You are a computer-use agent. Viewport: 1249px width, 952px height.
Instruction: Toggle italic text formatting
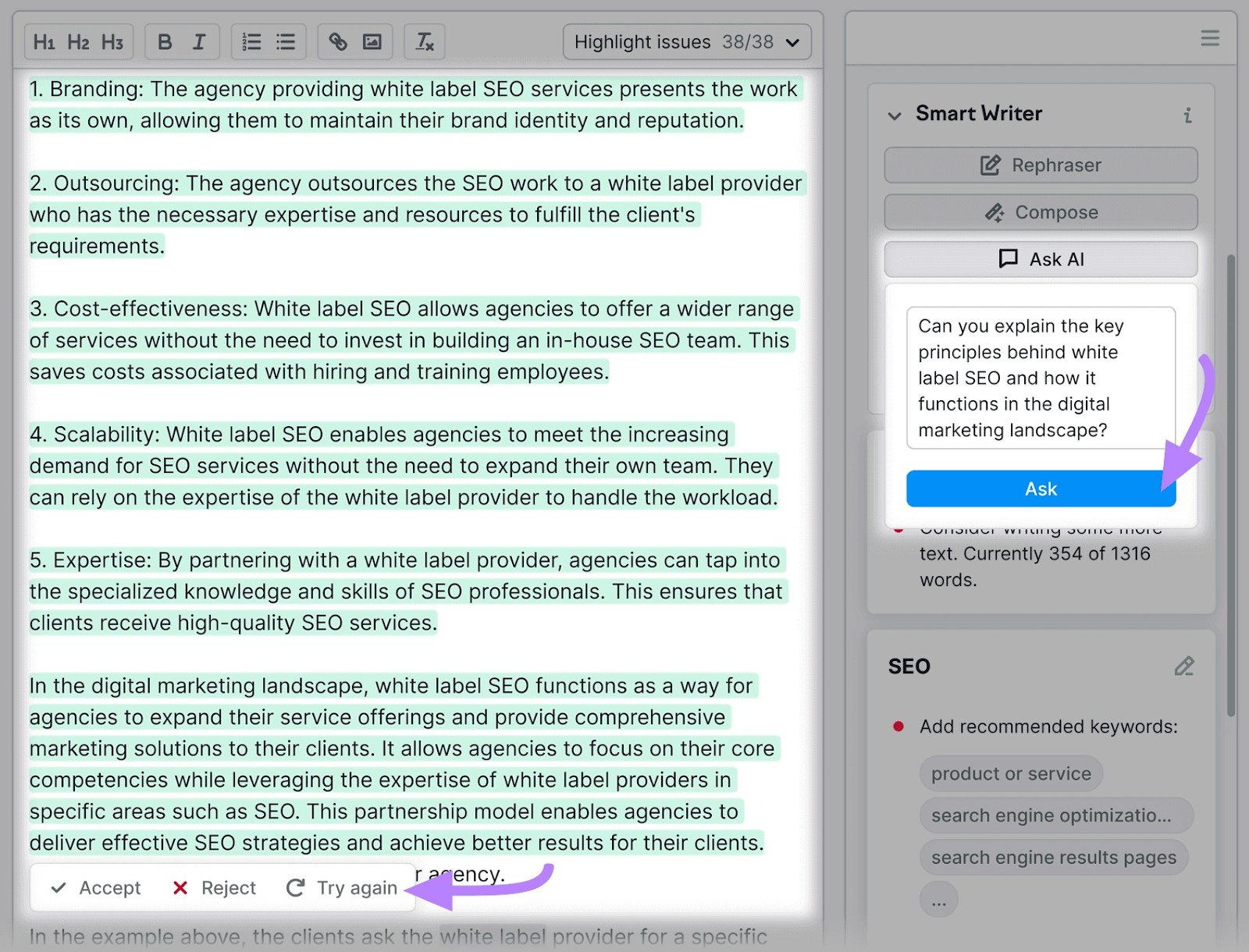(200, 41)
